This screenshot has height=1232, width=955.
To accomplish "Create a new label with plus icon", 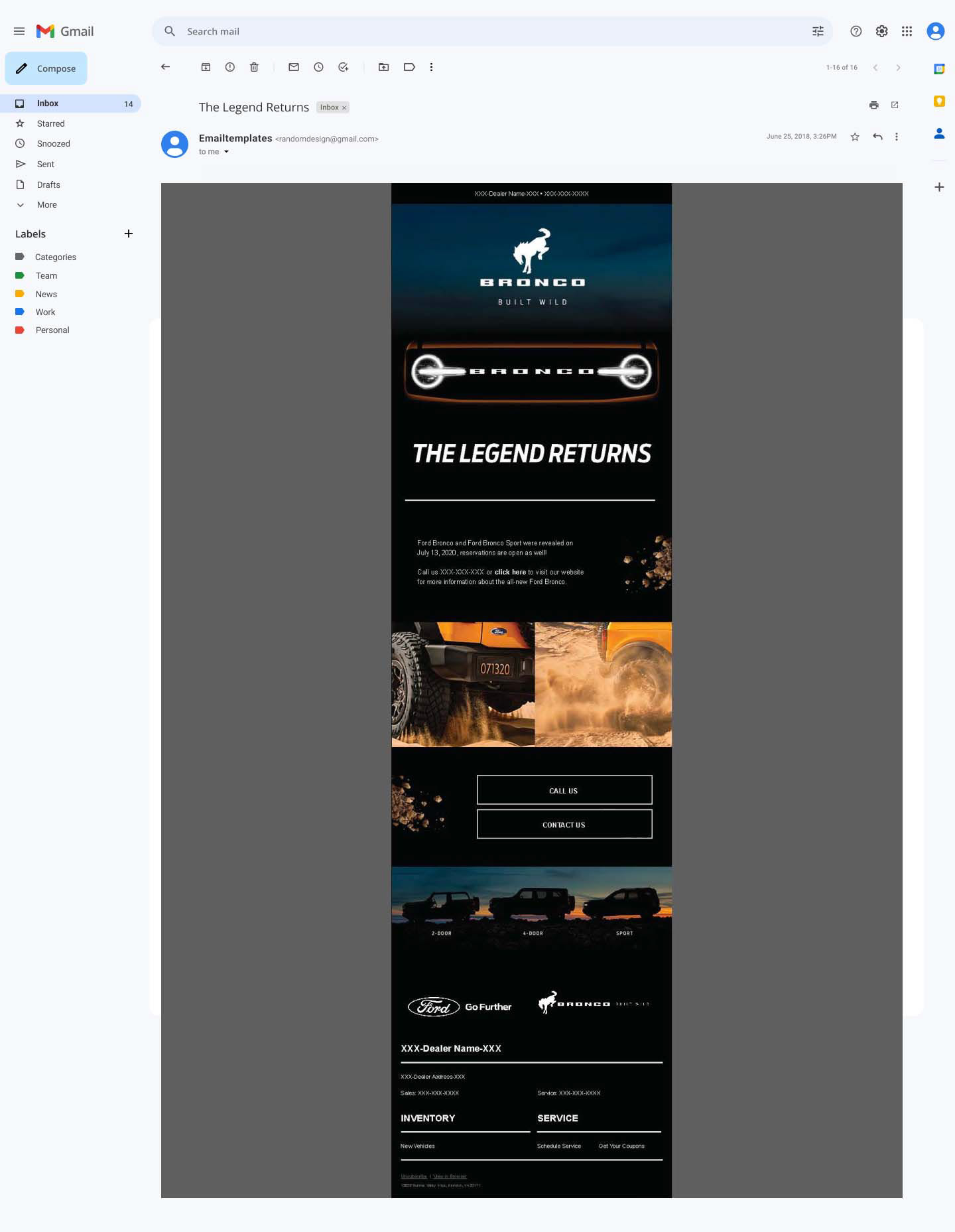I will click(129, 234).
